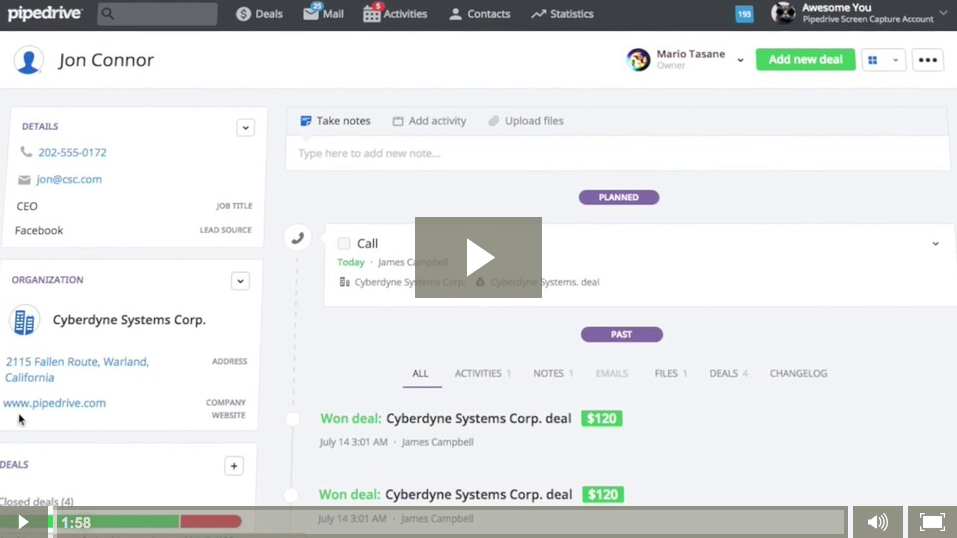The width and height of the screenshot is (957, 538).
Task: Play the video using the center play button
Action: pyautogui.click(x=478, y=258)
